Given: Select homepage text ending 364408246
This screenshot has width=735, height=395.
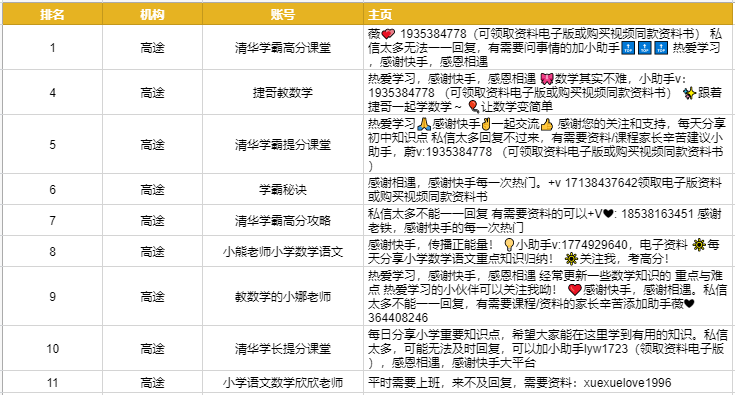Looking at the screenshot, I should [548, 296].
